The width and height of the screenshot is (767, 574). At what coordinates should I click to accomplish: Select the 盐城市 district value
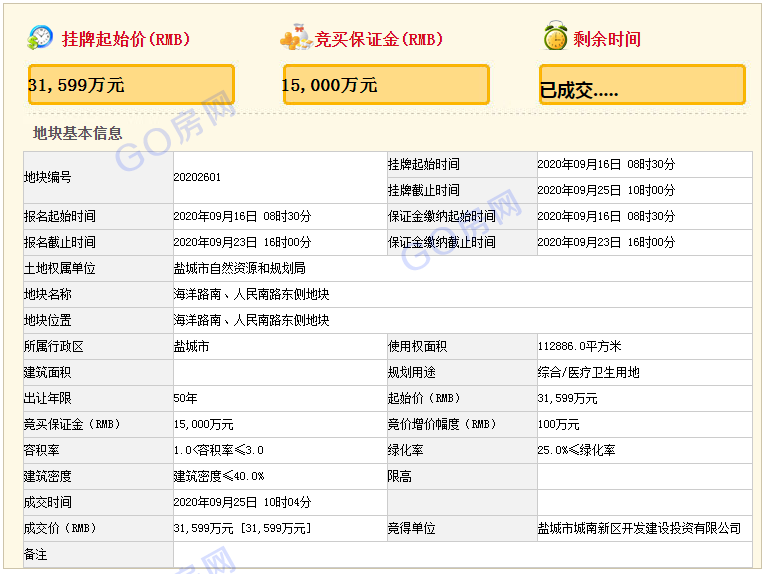191,346
